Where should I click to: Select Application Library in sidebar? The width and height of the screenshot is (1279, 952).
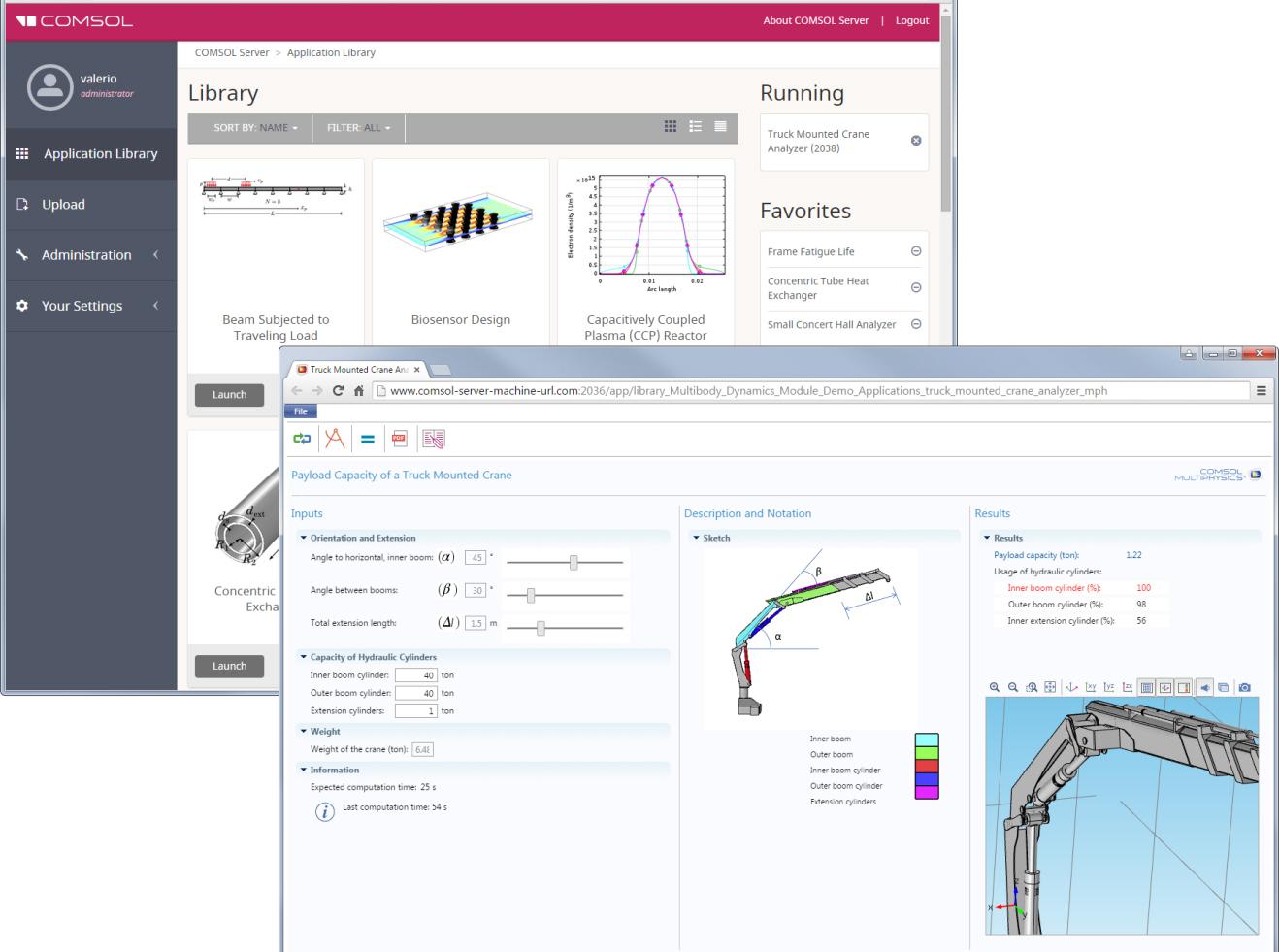click(x=89, y=154)
